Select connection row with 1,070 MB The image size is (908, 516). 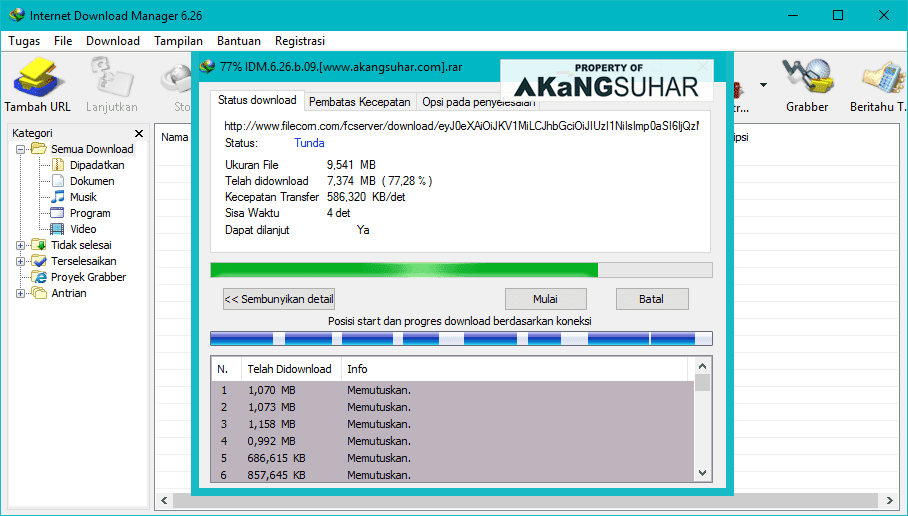point(453,390)
